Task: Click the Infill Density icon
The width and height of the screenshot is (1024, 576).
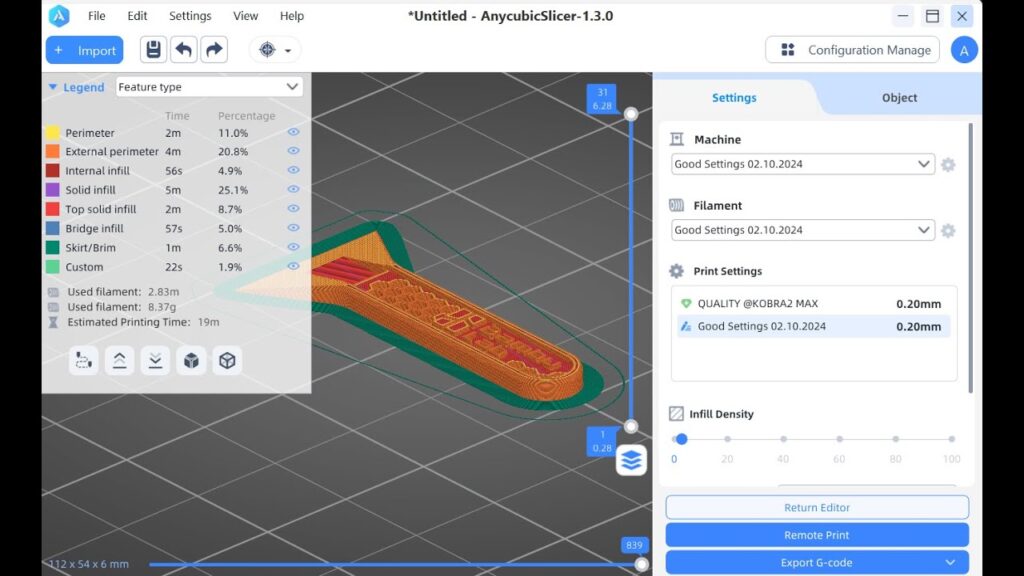Action: tap(677, 414)
